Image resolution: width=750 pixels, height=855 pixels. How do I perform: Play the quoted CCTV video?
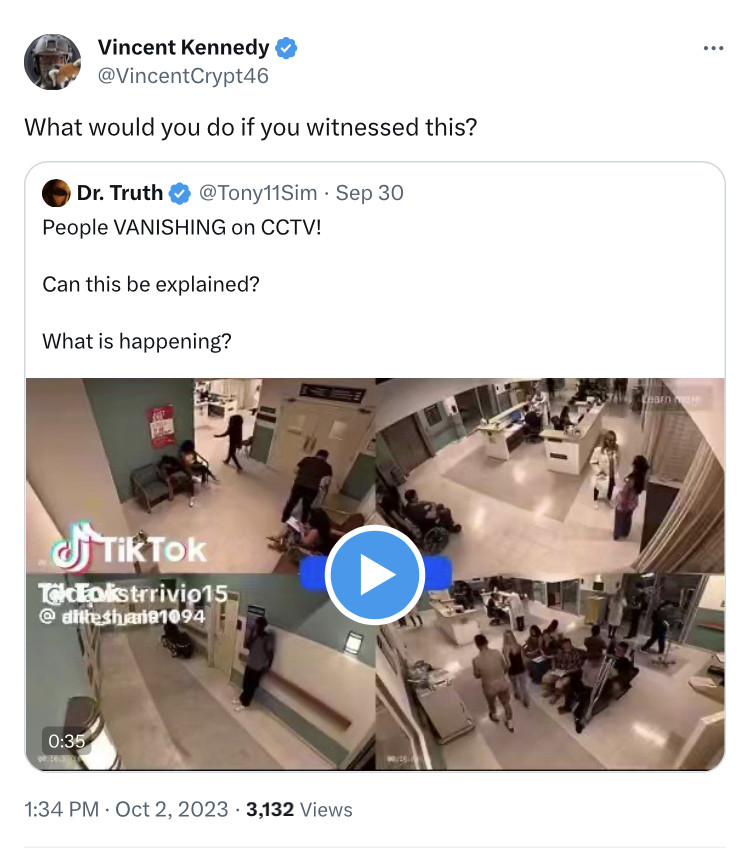[375, 574]
